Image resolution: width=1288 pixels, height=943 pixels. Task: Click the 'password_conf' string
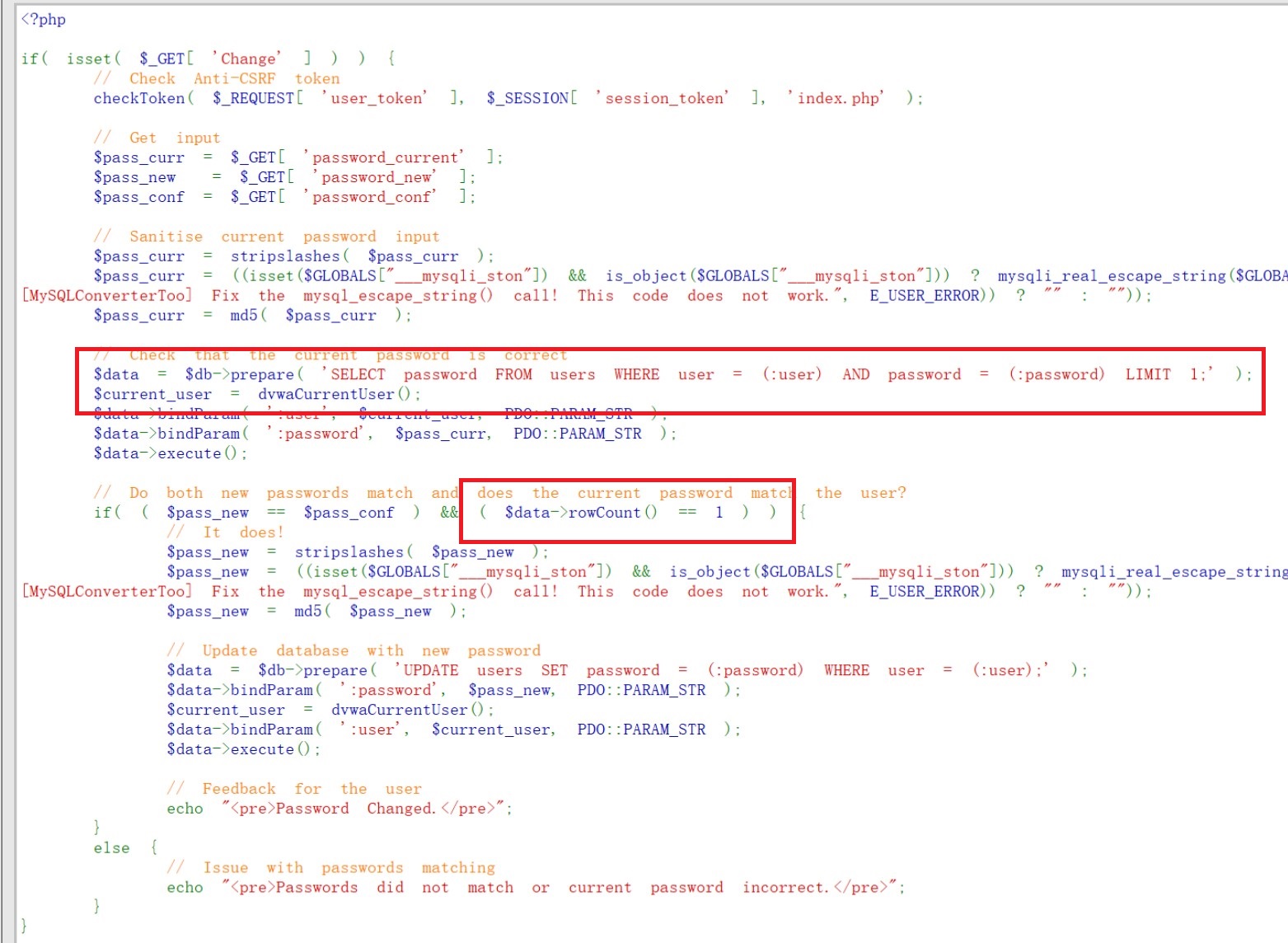pos(370,197)
